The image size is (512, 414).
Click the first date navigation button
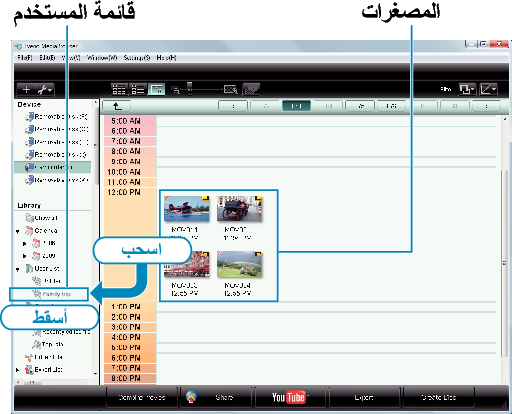tap(233, 106)
